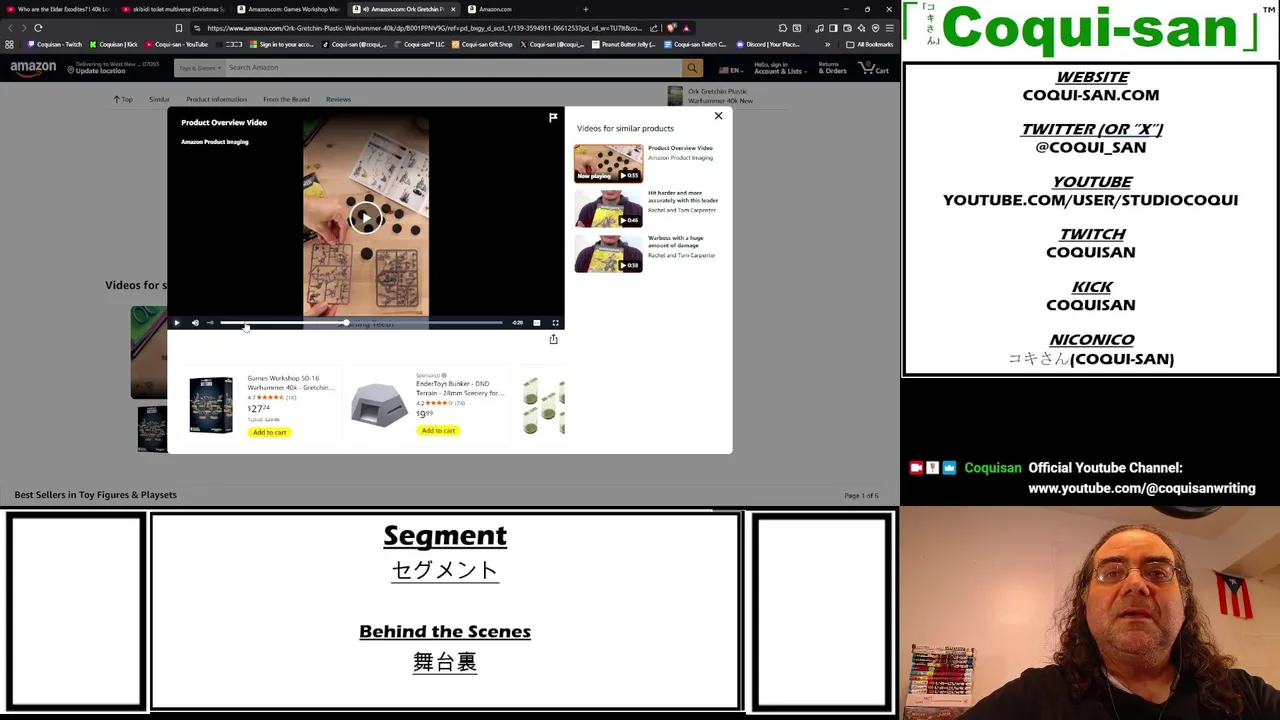This screenshot has width=1280, height=720.
Task: Mute the product video sound
Action: coord(195,323)
